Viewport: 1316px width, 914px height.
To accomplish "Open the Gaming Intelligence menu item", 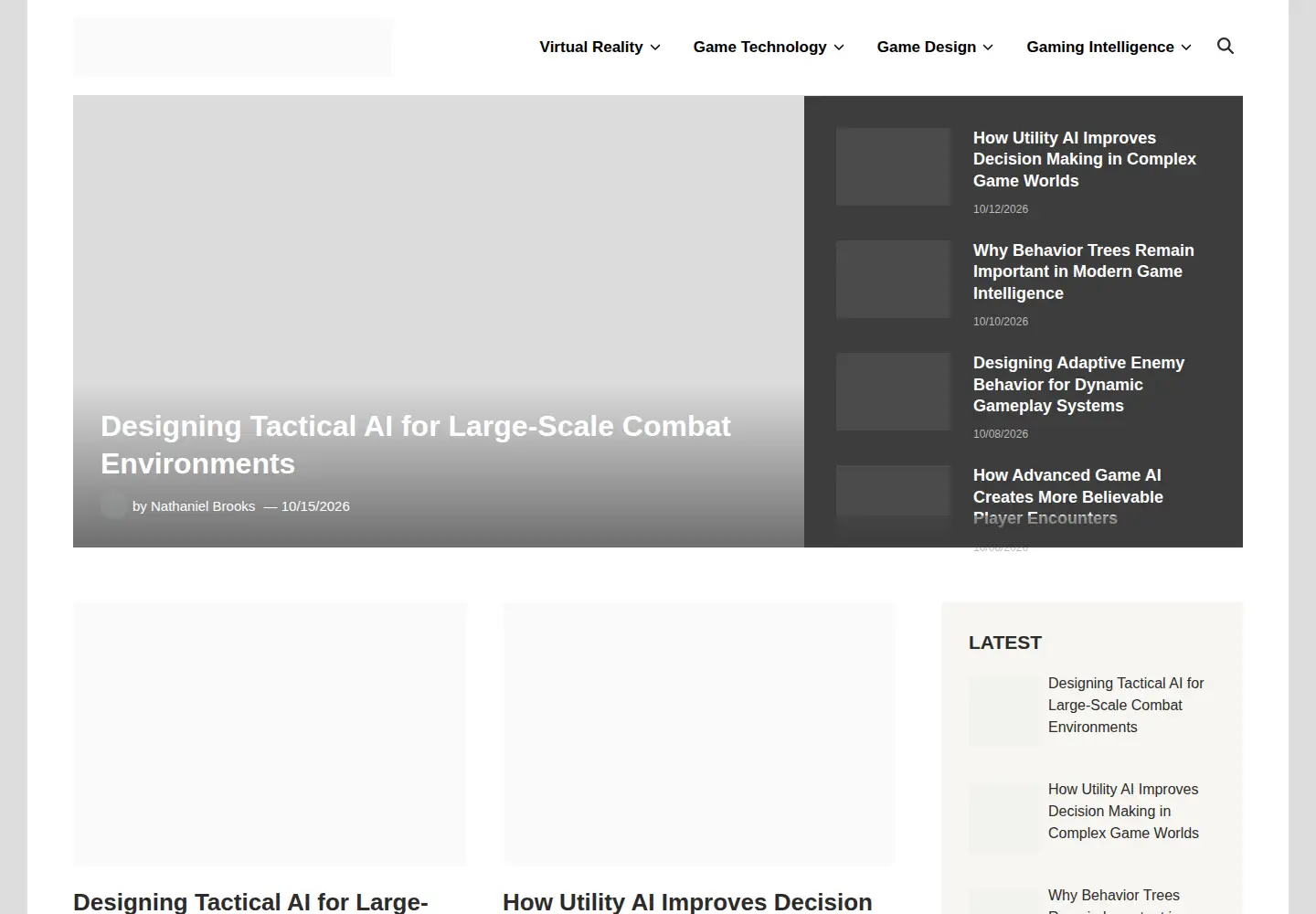I will click(1099, 47).
